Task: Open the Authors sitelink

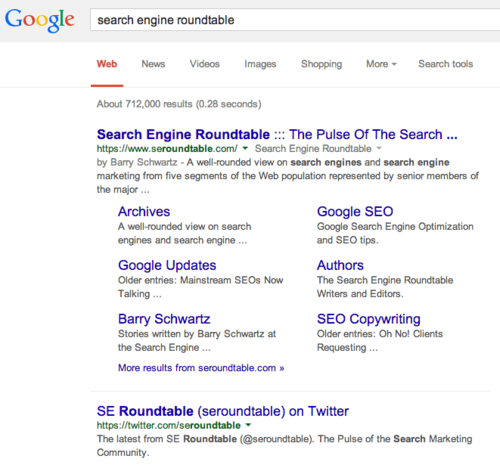Action: pyautogui.click(x=340, y=265)
